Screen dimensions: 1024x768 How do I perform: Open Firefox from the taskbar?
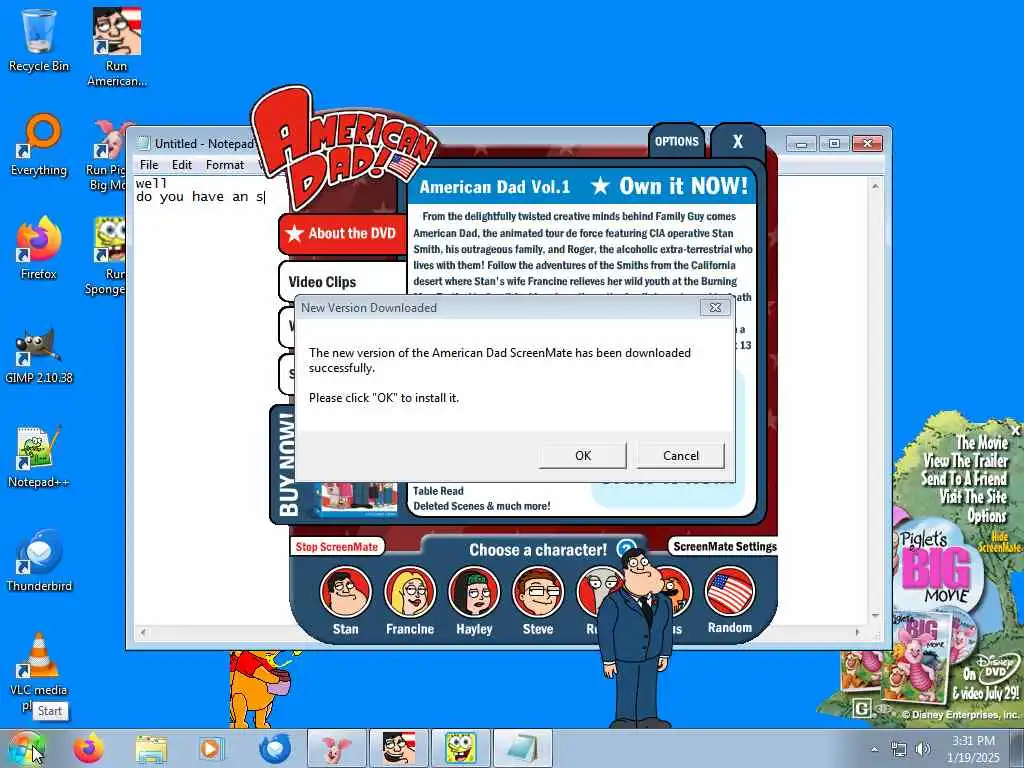[x=88, y=748]
